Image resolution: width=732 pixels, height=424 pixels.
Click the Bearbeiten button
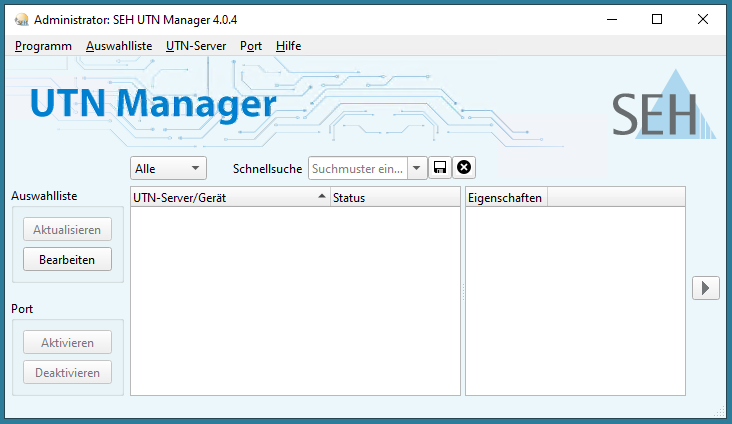67,259
